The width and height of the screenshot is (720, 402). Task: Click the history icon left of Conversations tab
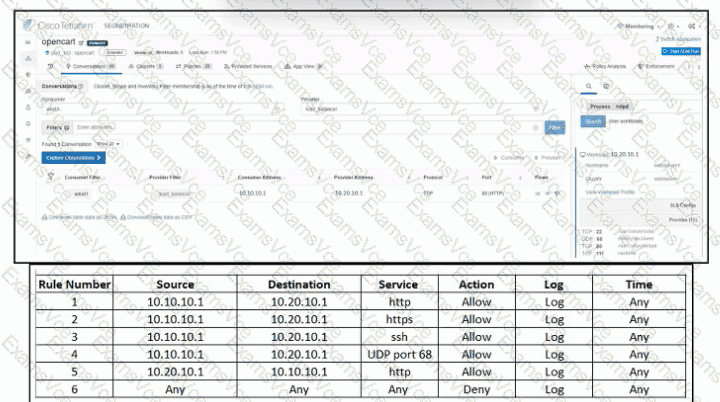pos(51,67)
